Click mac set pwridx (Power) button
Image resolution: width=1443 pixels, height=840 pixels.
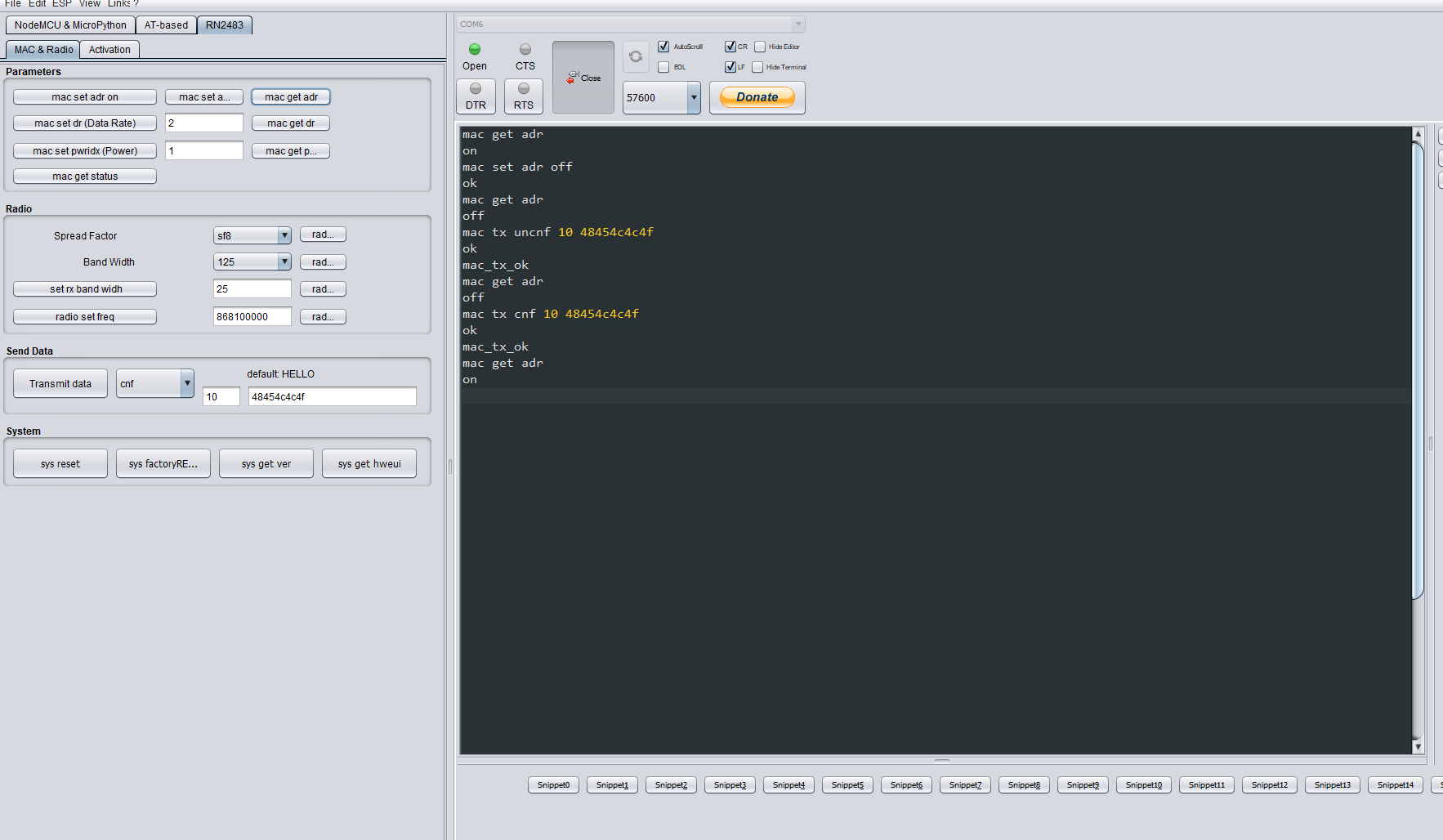pyautogui.click(x=85, y=151)
